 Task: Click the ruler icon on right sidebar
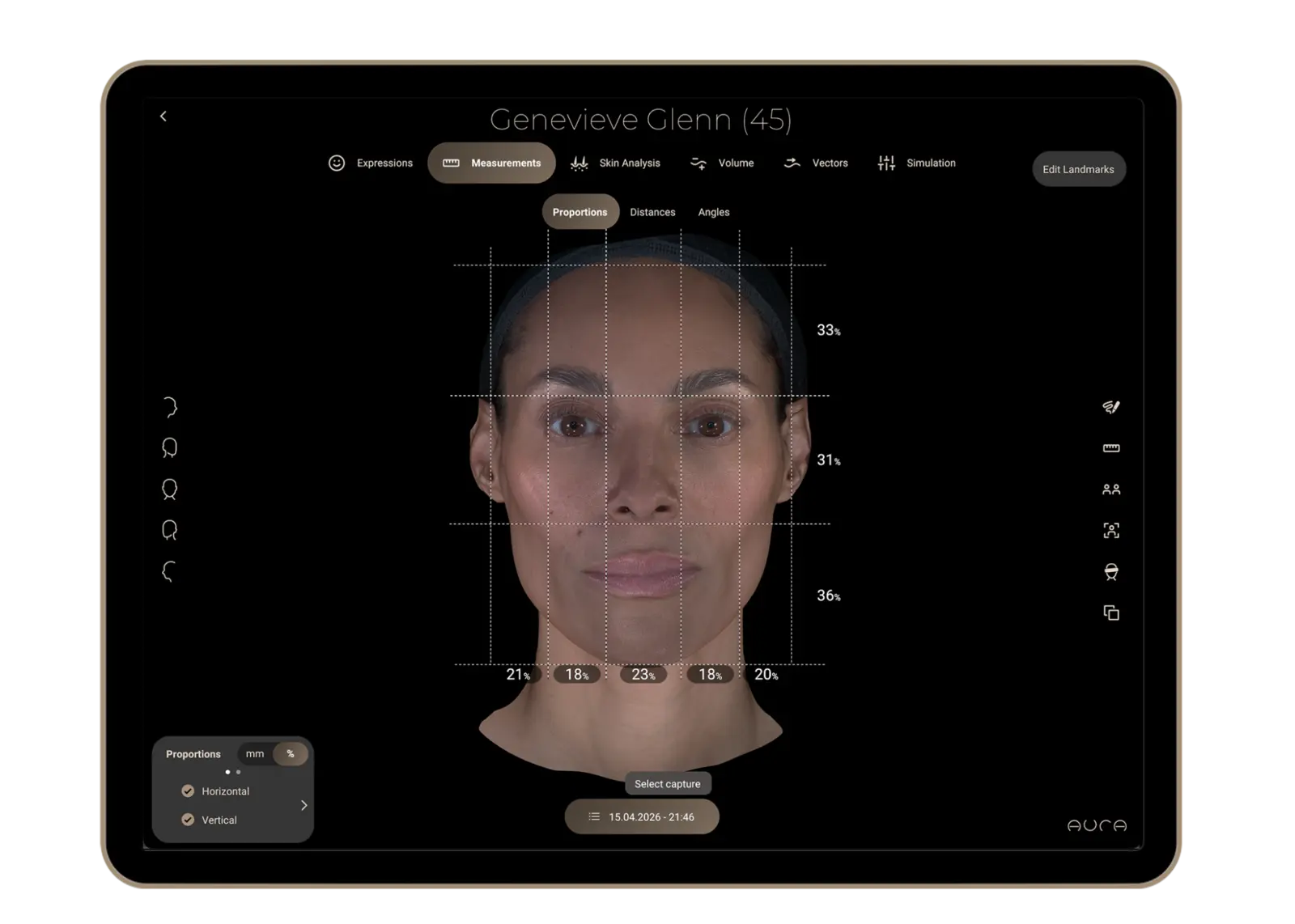click(x=1111, y=447)
